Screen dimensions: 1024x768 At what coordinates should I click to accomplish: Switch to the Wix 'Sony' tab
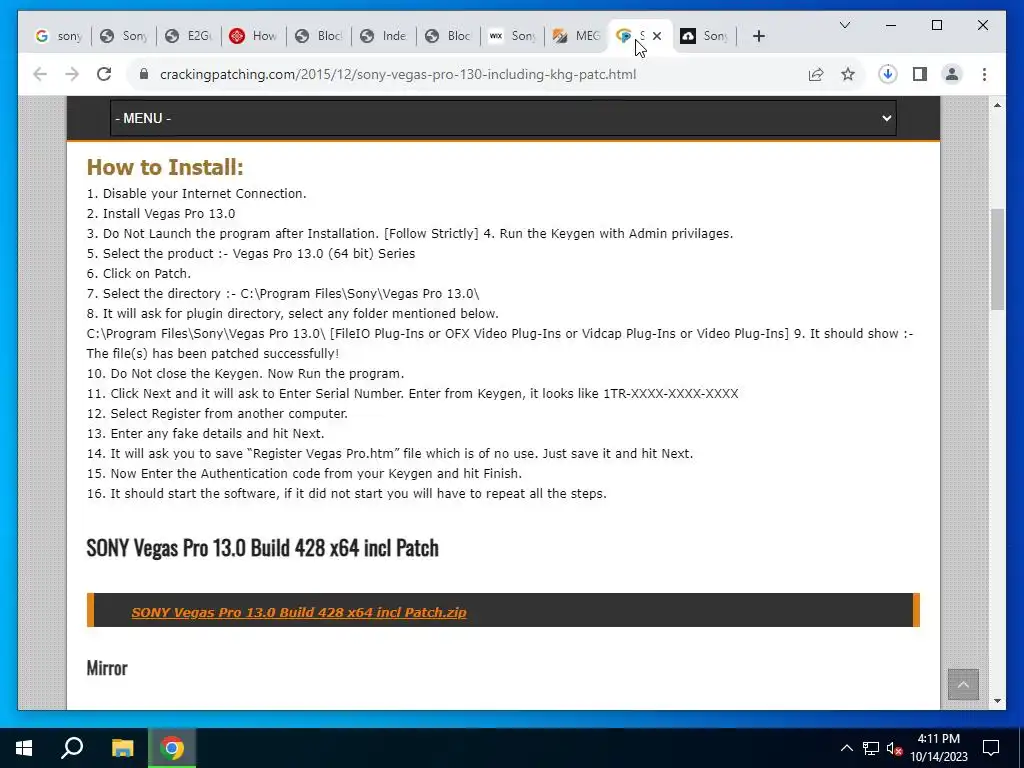[x=513, y=36]
